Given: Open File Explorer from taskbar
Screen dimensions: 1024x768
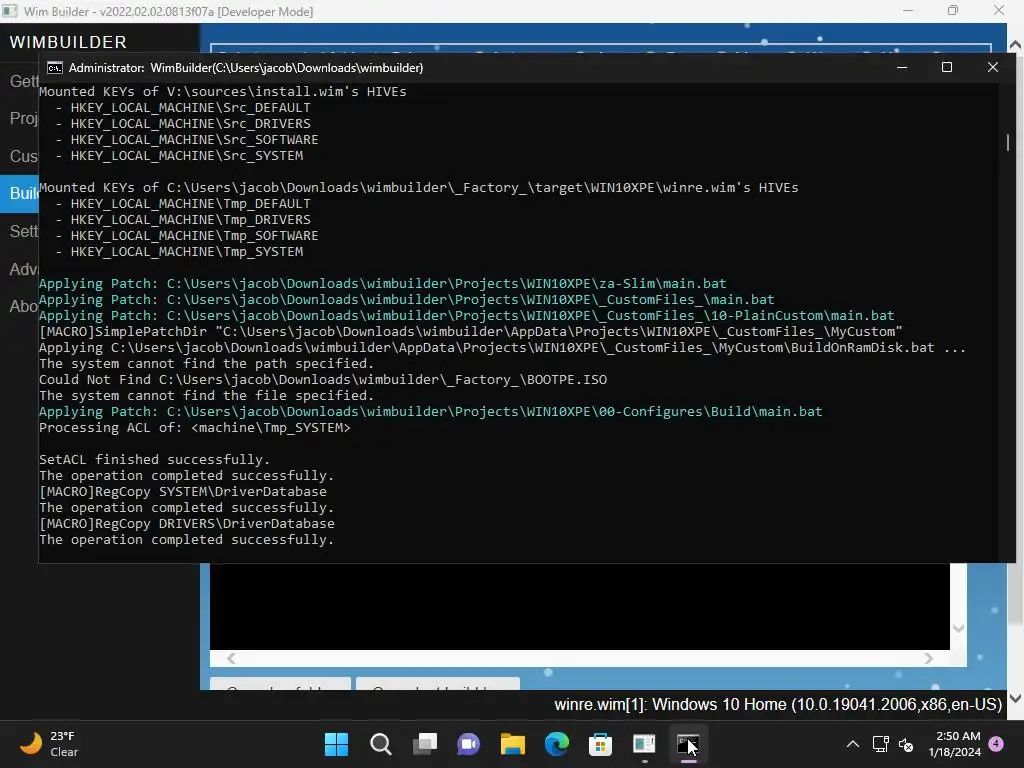Looking at the screenshot, I should [513, 744].
